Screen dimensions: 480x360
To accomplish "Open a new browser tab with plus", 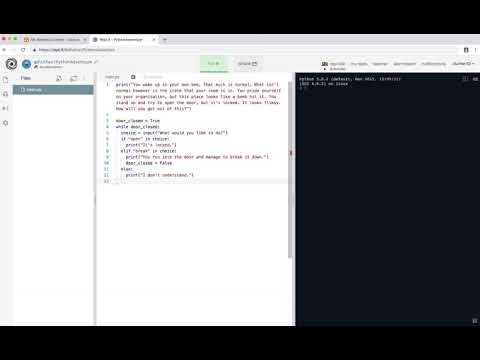I will [x=165, y=40].
